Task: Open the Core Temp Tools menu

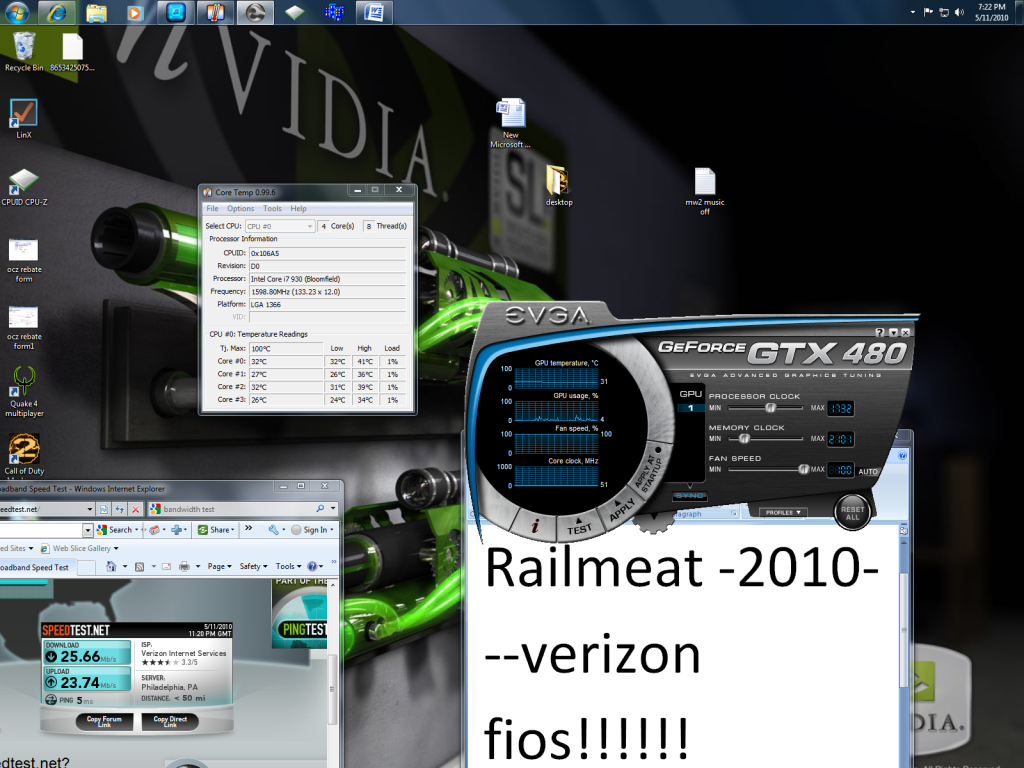Action: 272,208
